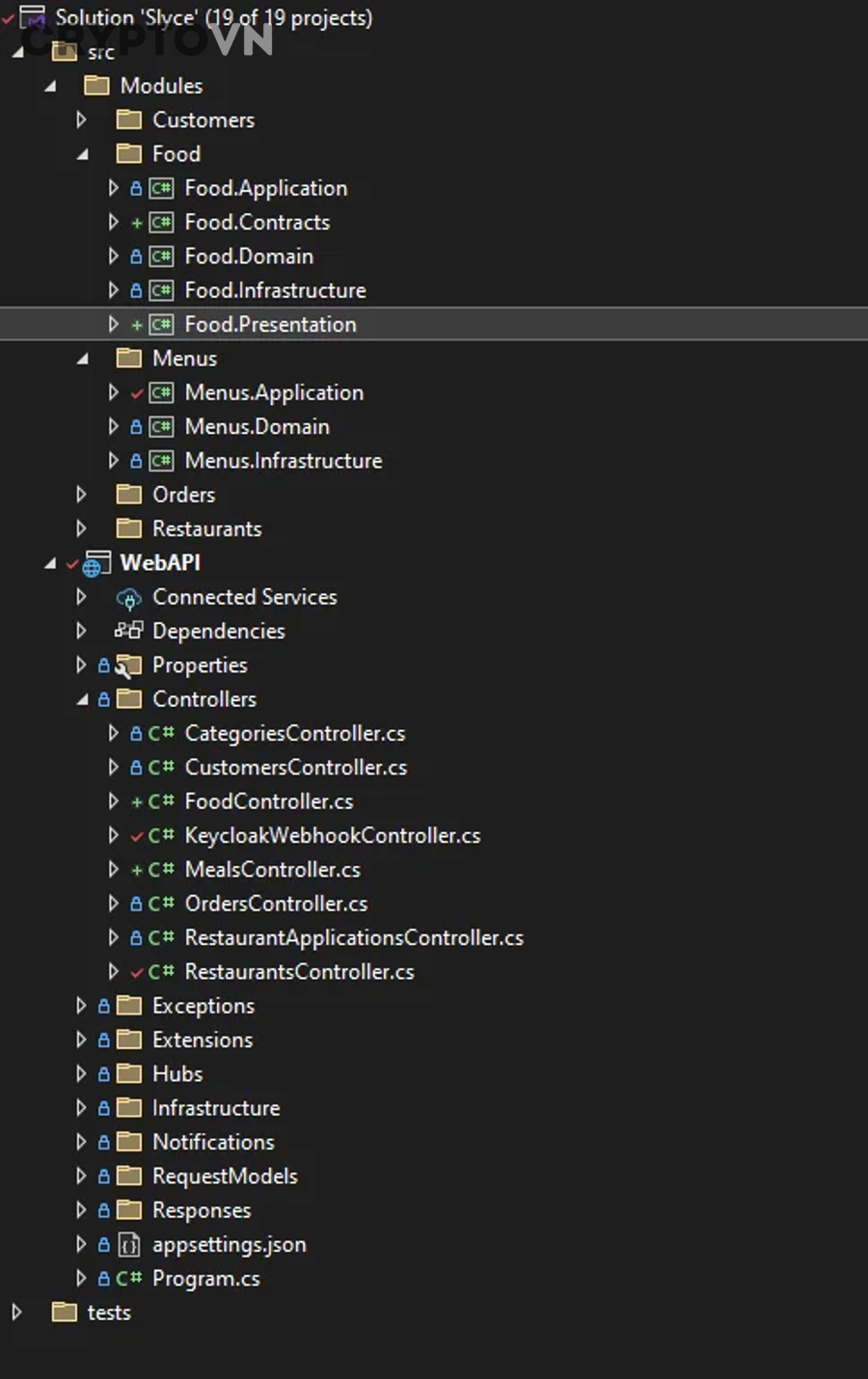Select the Menus.Infrastructure project

pyautogui.click(x=284, y=461)
